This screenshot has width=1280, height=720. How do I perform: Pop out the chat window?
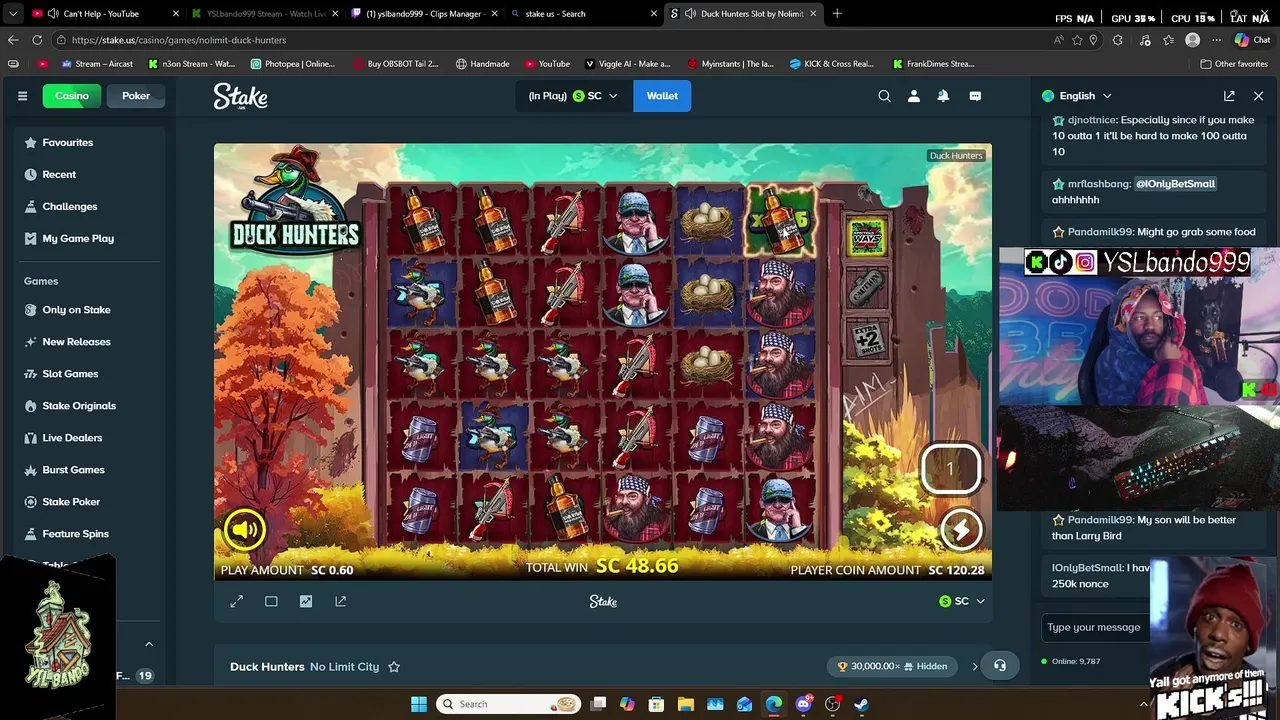(1229, 96)
